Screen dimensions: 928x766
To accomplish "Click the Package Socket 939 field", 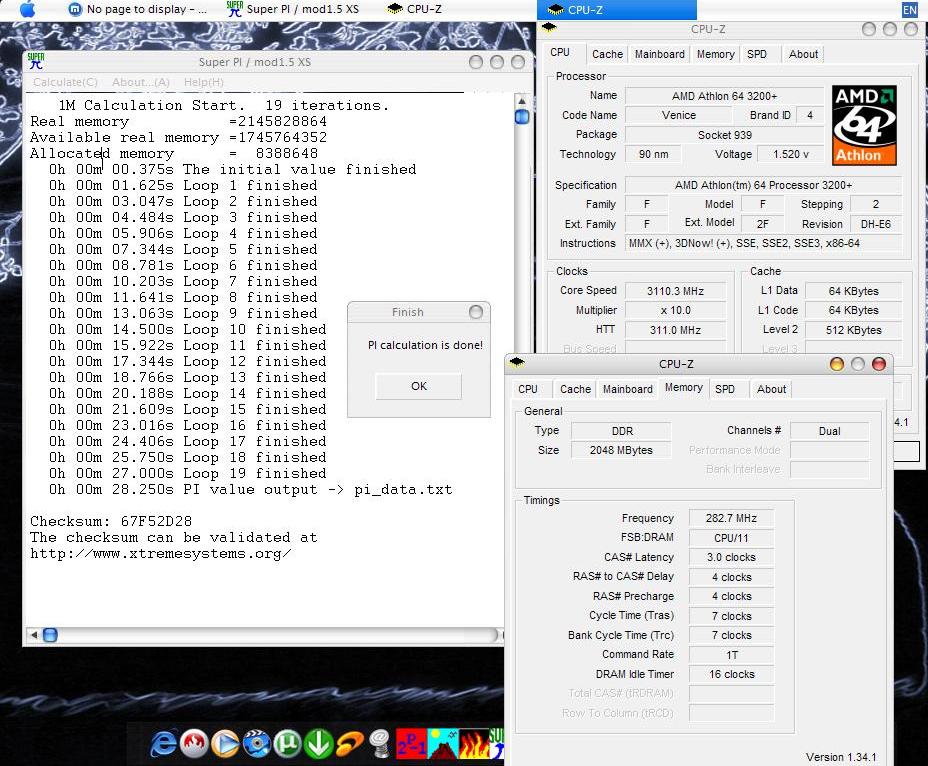I will [724, 135].
